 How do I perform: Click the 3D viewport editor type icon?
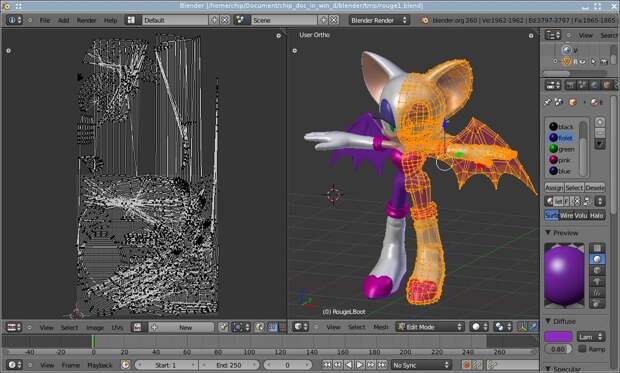coord(301,327)
